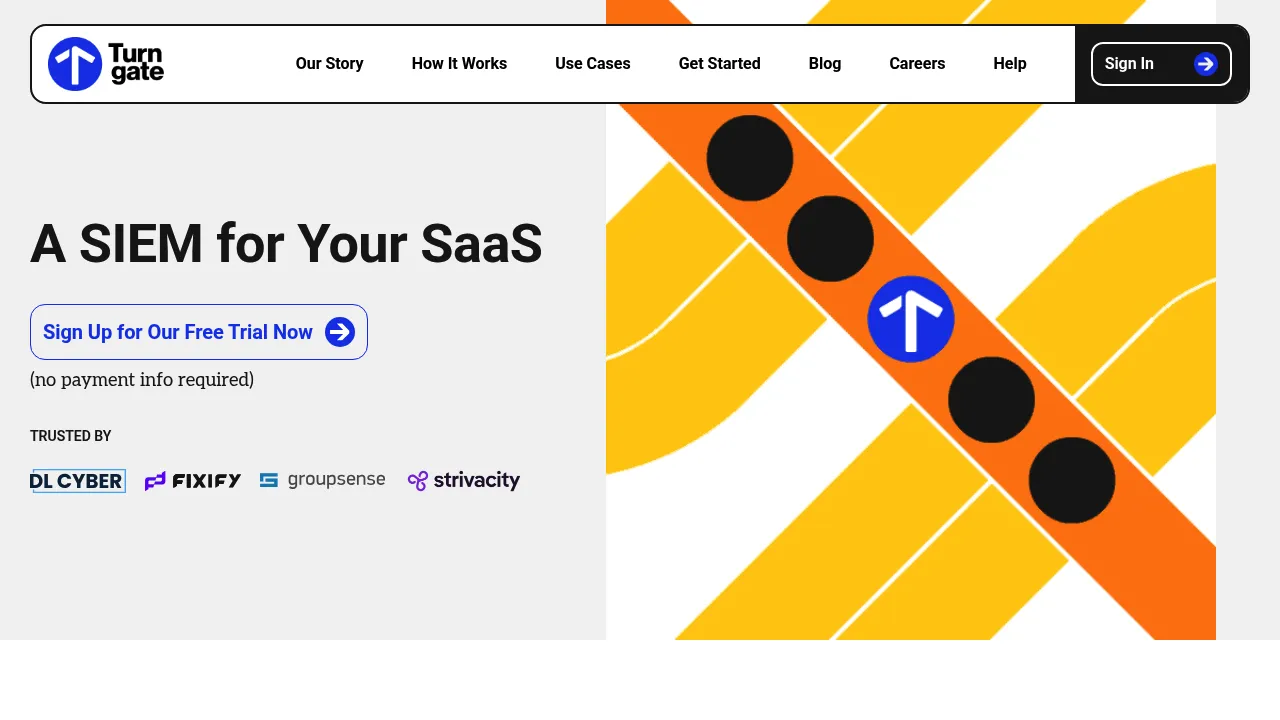
Task: Visit the Blog link
Action: tap(825, 64)
